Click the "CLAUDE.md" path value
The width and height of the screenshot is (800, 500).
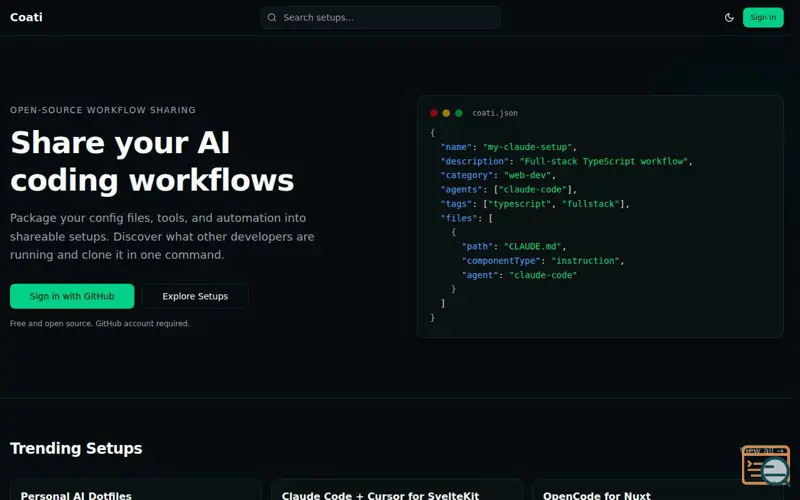(533, 246)
